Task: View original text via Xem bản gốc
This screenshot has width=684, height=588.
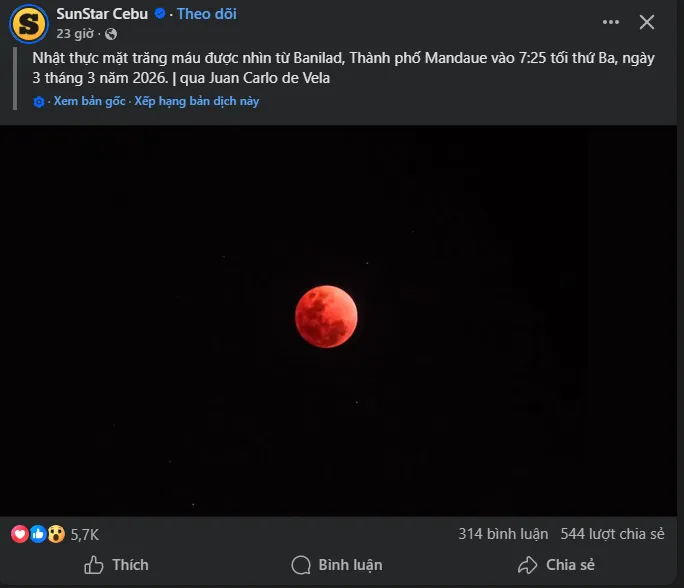Action: 89,101
